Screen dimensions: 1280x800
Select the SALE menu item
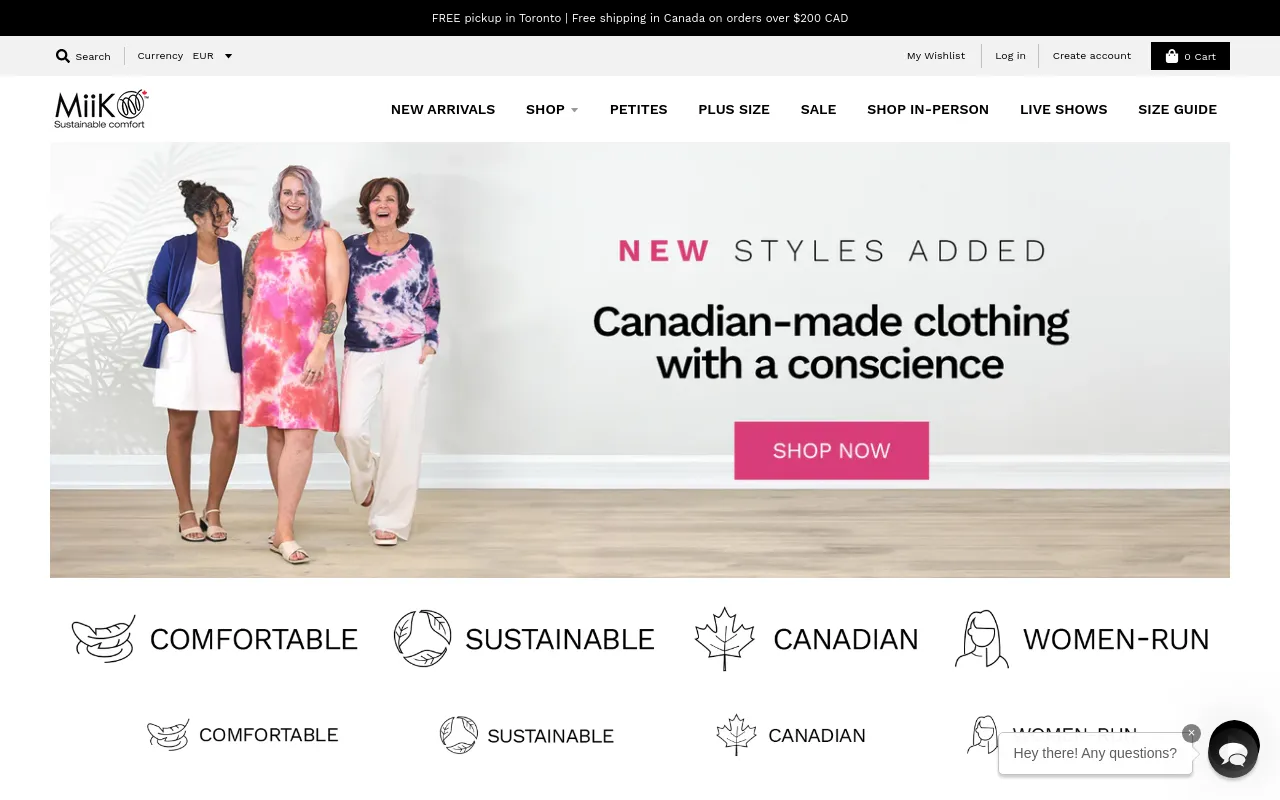[x=818, y=109]
